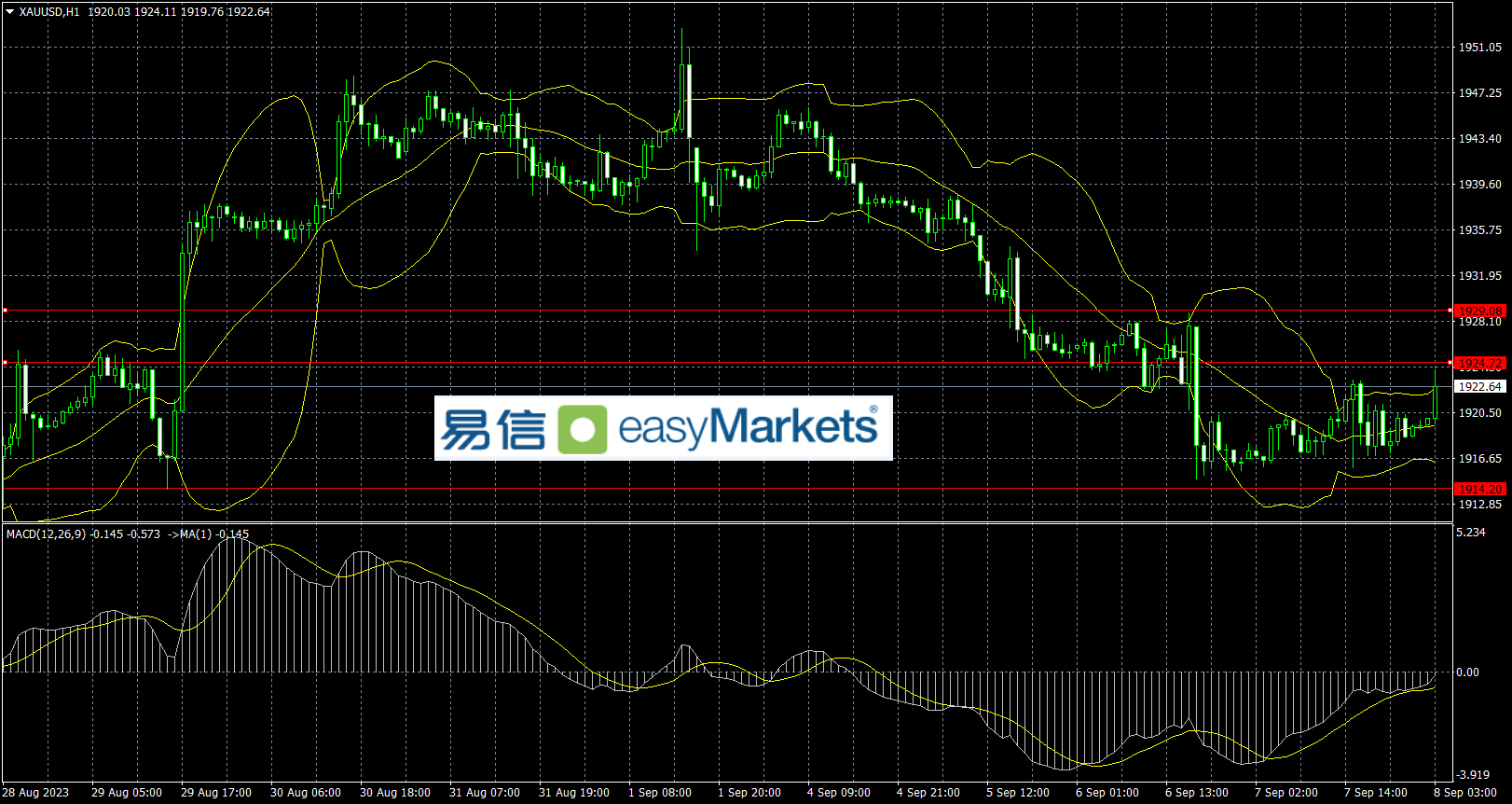This screenshot has height=804, width=1512.
Task: Click the 31 Aug 07:00 time label
Action: [485, 793]
